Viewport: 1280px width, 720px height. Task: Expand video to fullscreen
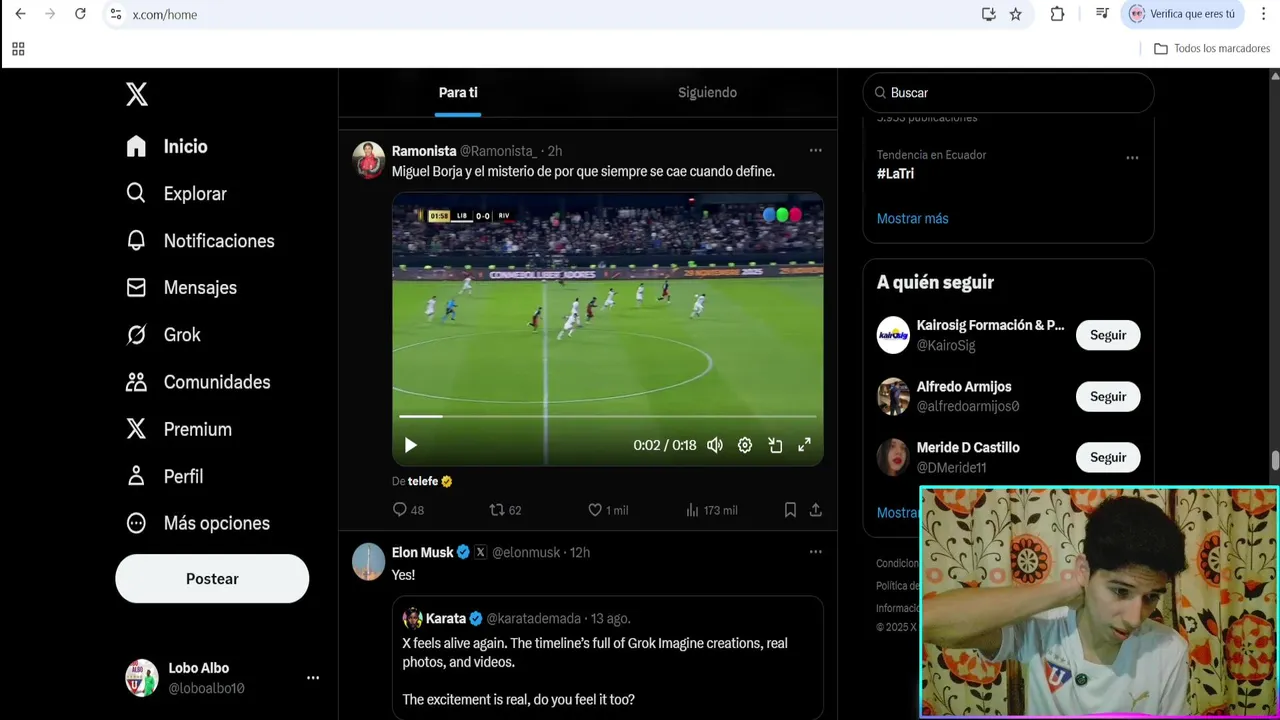(804, 445)
